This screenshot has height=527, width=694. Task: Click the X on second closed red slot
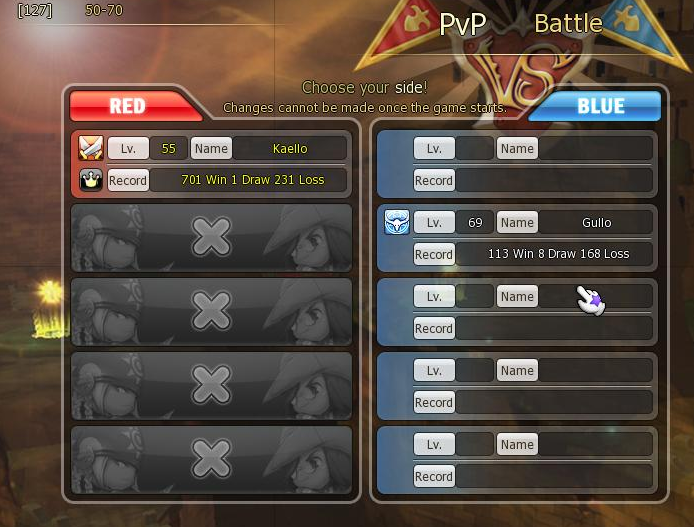coord(211,311)
